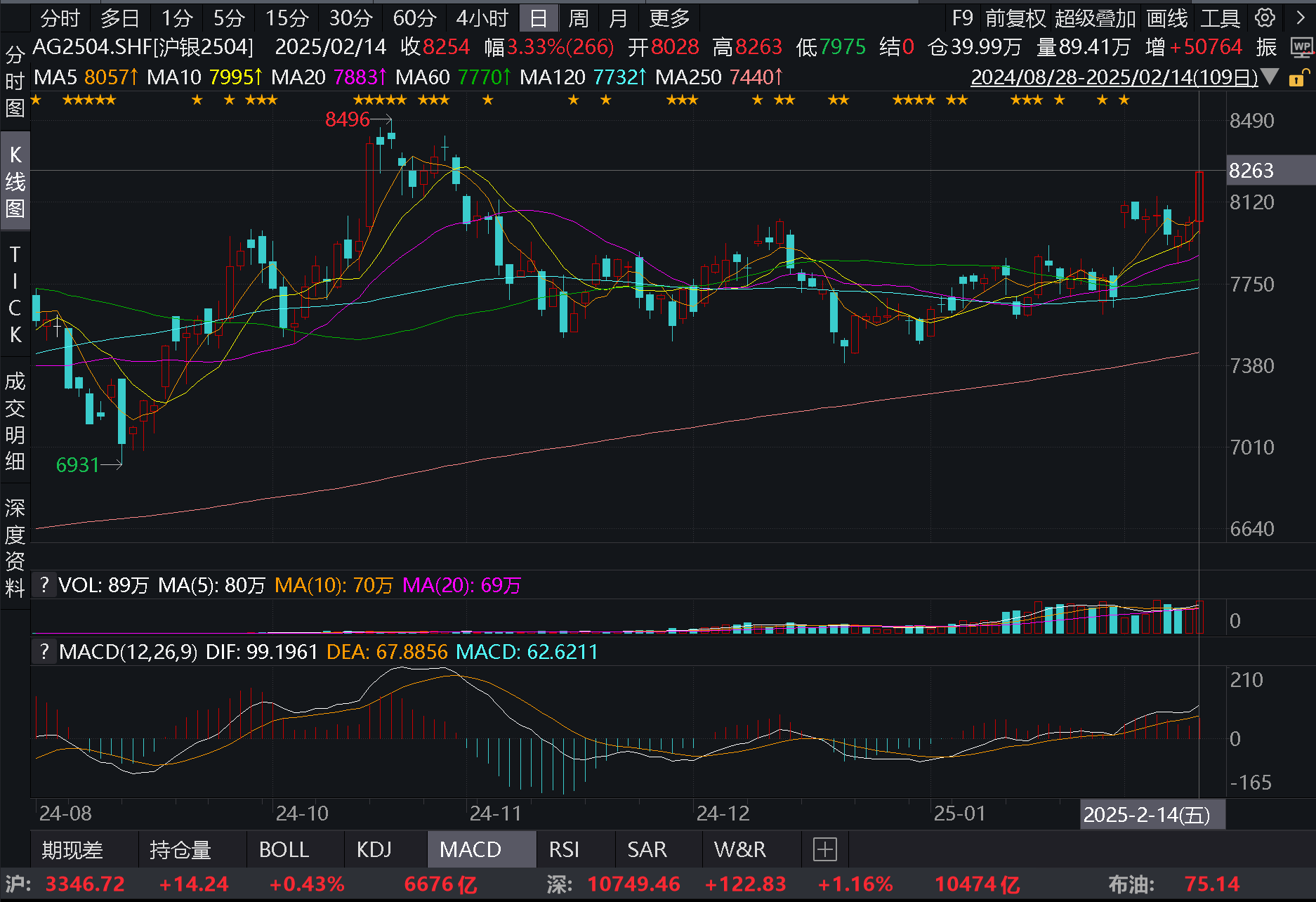This screenshot has height=902, width=1316.
Task: Switch to the KDJ indicator tab
Action: [374, 849]
